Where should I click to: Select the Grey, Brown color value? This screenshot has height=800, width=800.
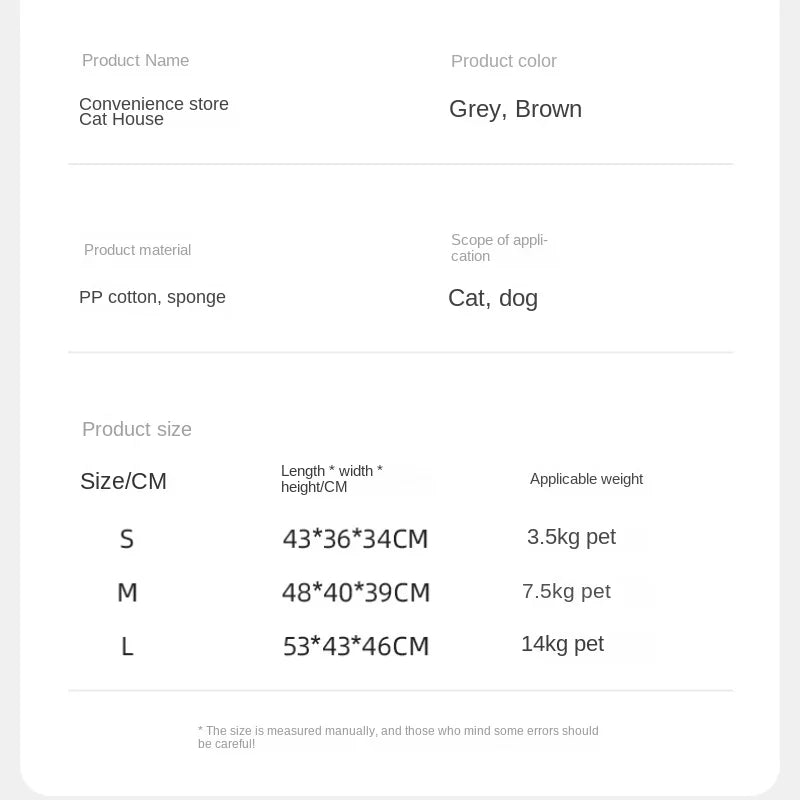515,109
